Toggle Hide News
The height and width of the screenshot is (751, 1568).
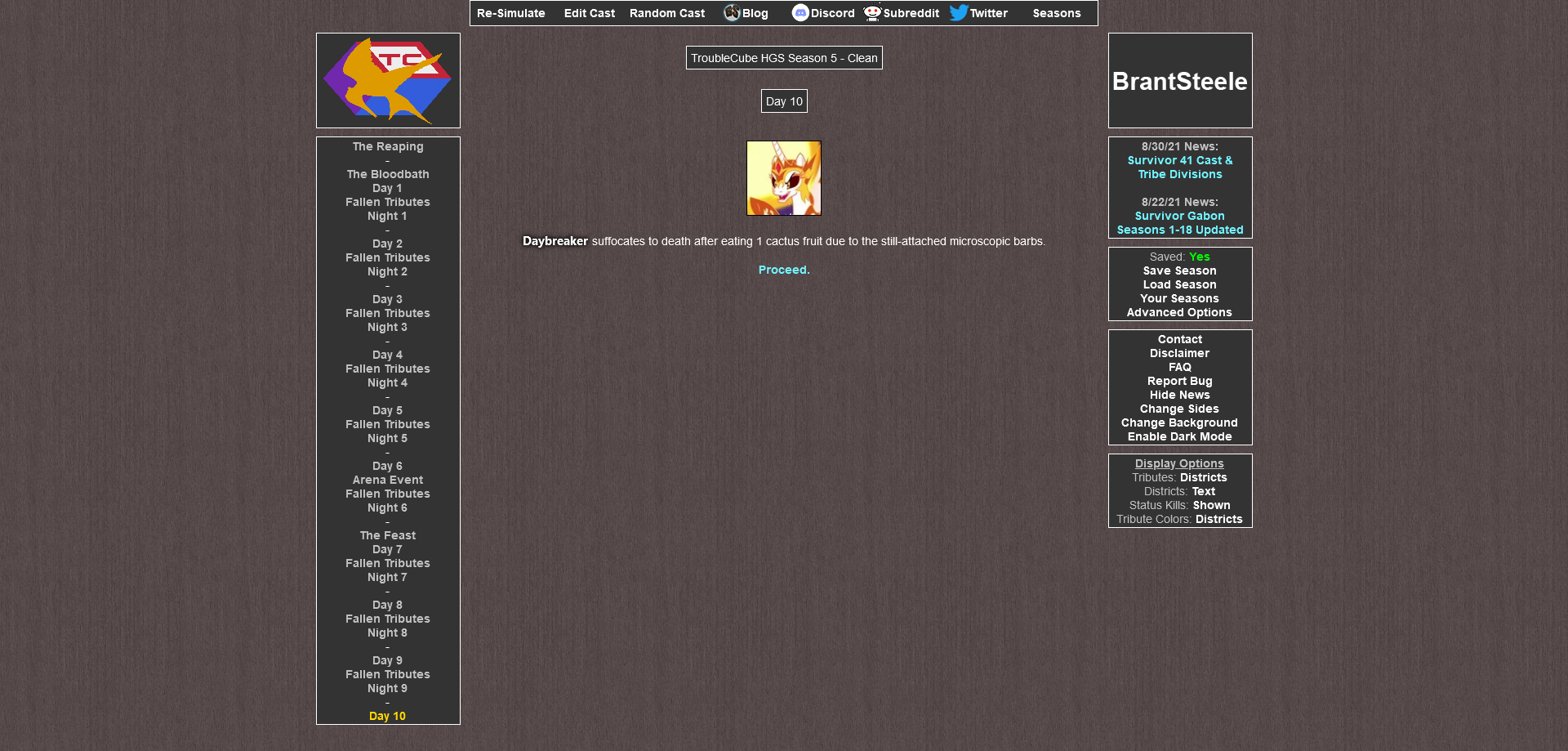pyautogui.click(x=1180, y=395)
